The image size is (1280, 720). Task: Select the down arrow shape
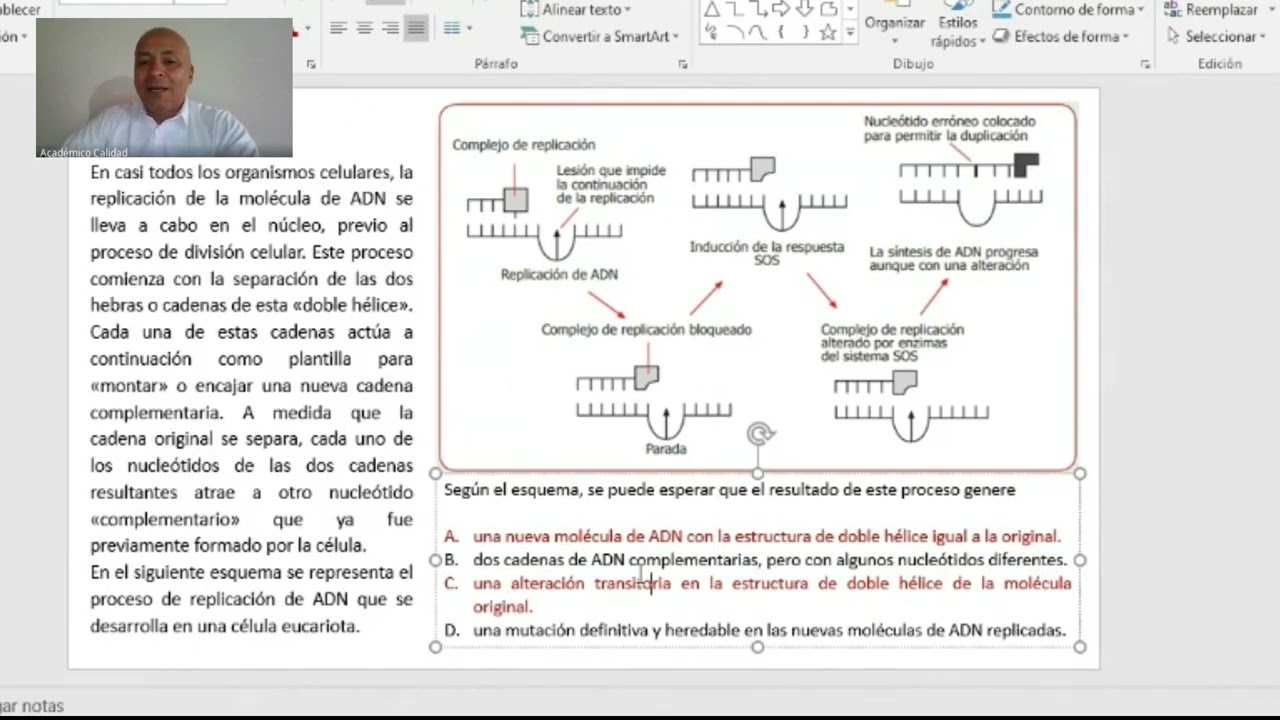pos(804,10)
